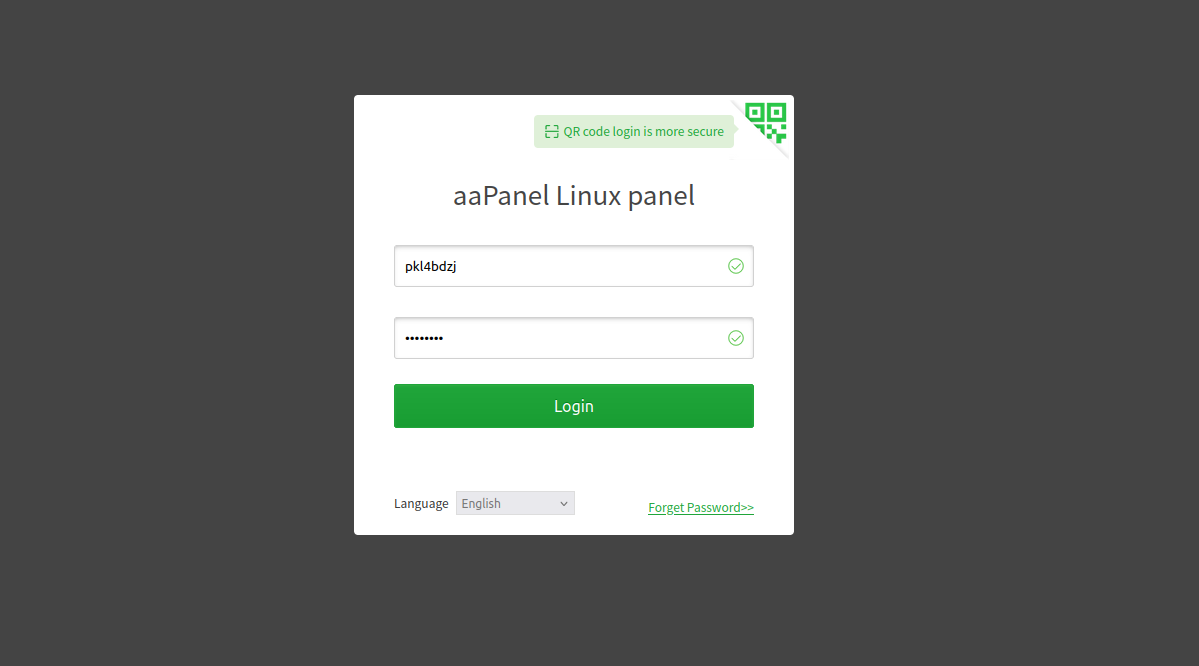Screen dimensions: 1199x666
Task: Open the Forget Password>> link
Action: (x=700, y=507)
